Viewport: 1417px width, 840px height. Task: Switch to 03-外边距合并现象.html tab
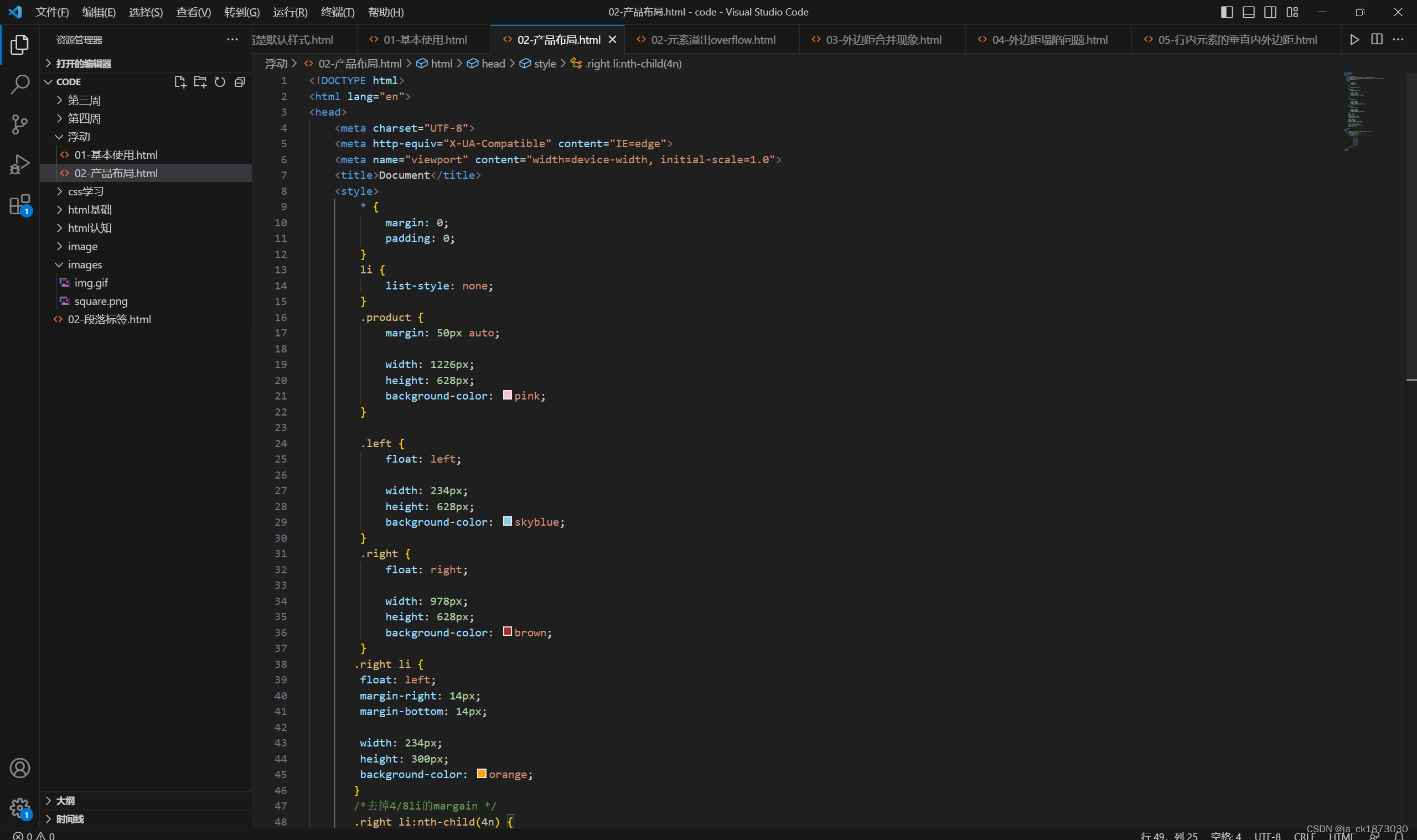point(883,40)
